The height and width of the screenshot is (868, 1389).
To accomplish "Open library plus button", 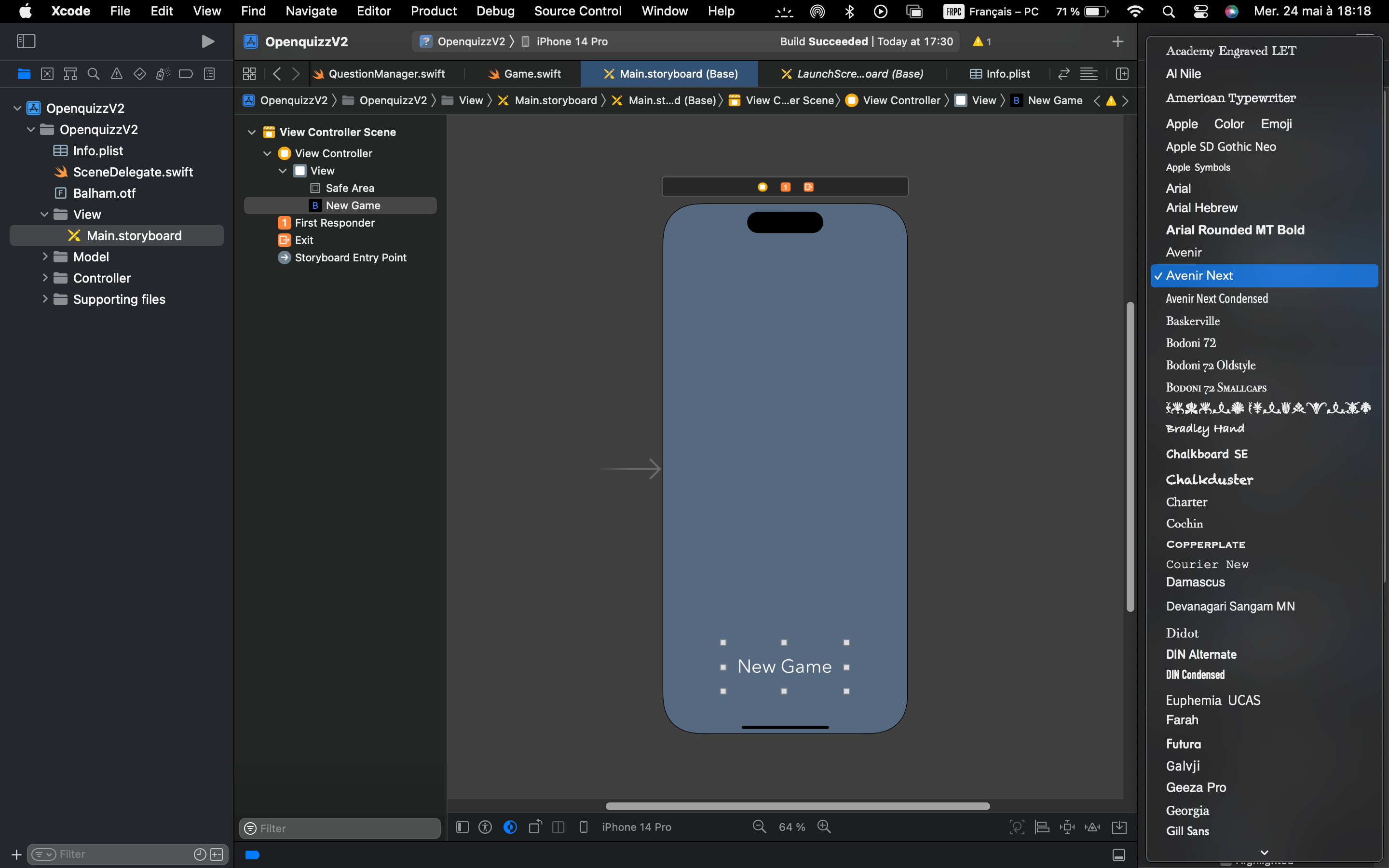I will [1117, 41].
